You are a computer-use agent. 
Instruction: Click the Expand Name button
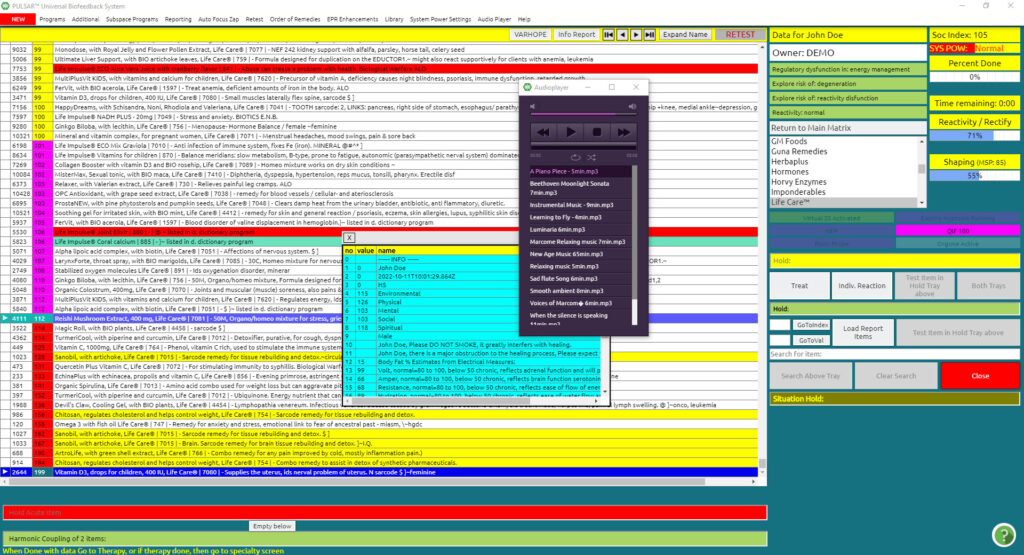(x=685, y=34)
